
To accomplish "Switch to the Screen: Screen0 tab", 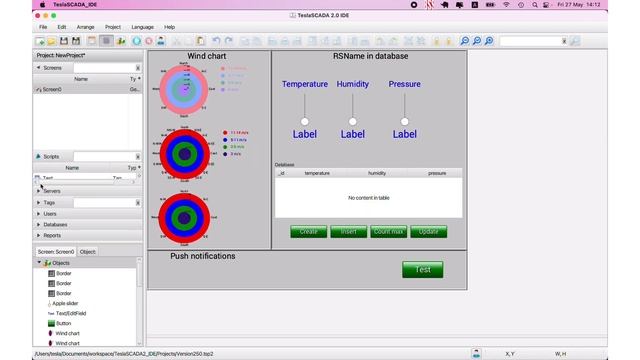I will click(x=56, y=252).
